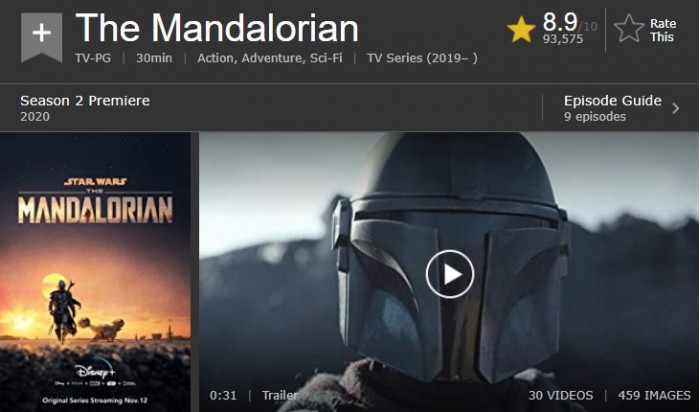Open the 459 IMAGES gallery
700x412 pixels.
(x=654, y=395)
